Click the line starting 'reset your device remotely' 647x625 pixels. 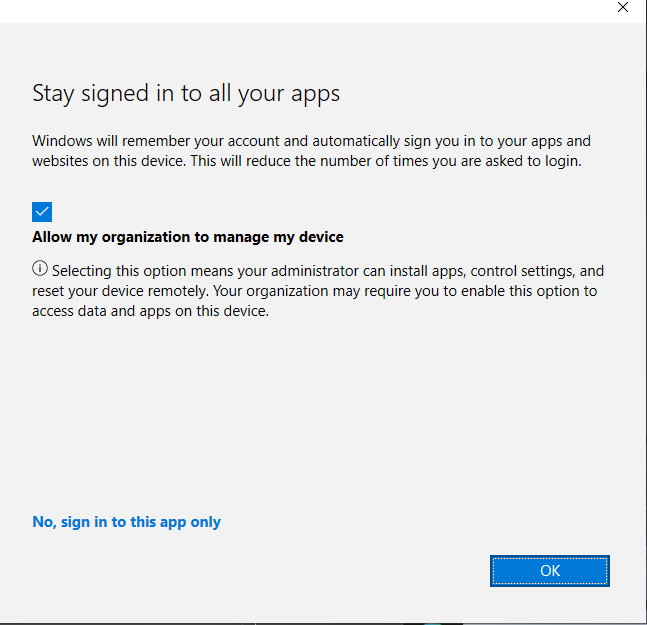tap(314, 291)
